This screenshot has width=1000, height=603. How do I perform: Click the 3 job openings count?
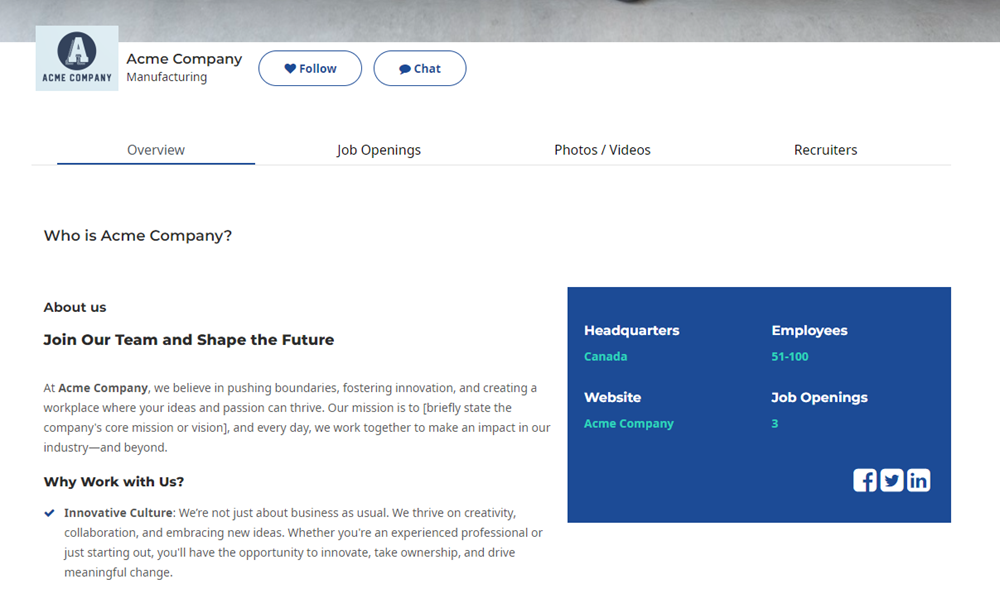coord(774,423)
